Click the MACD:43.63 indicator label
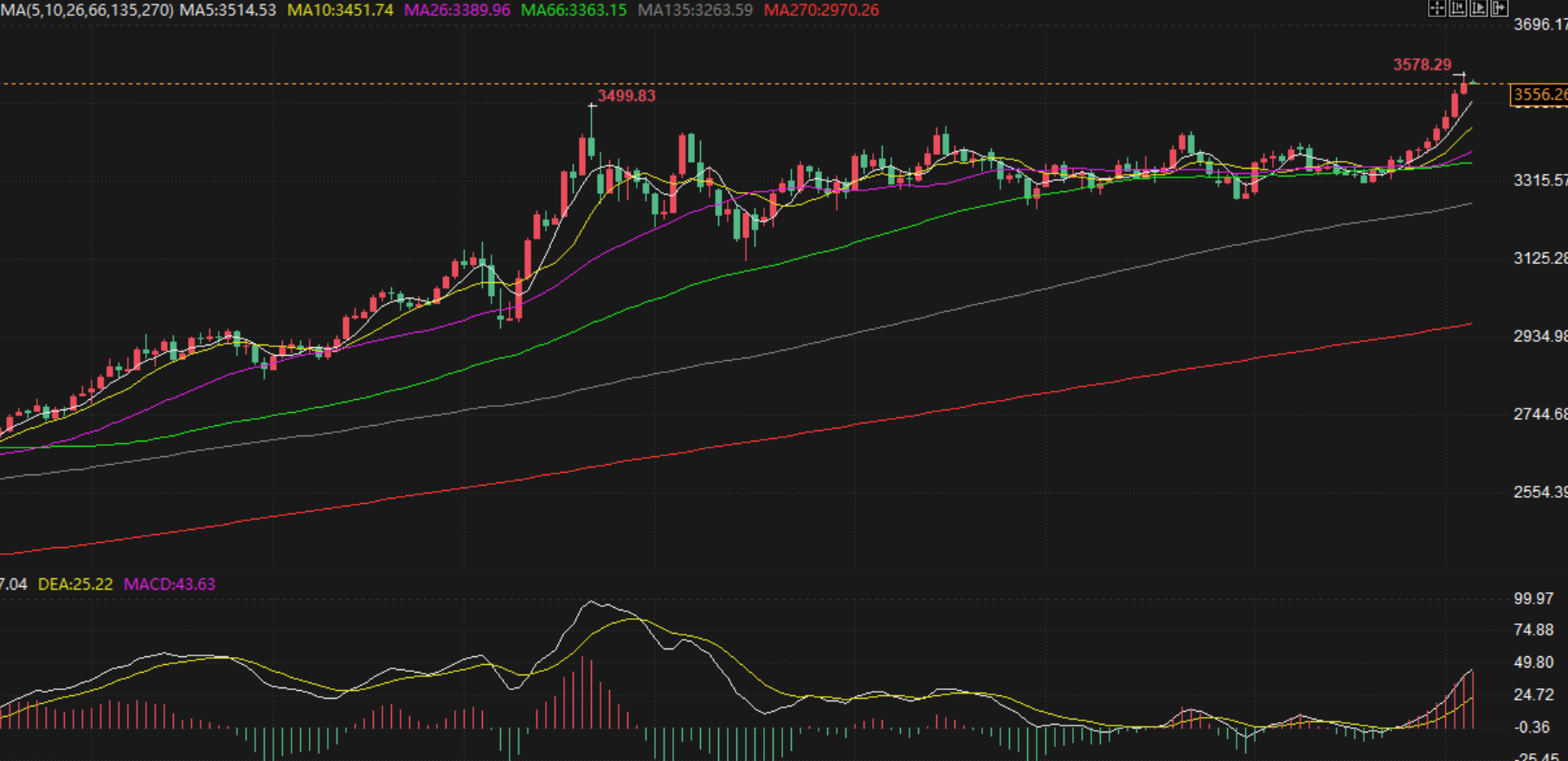 point(170,584)
